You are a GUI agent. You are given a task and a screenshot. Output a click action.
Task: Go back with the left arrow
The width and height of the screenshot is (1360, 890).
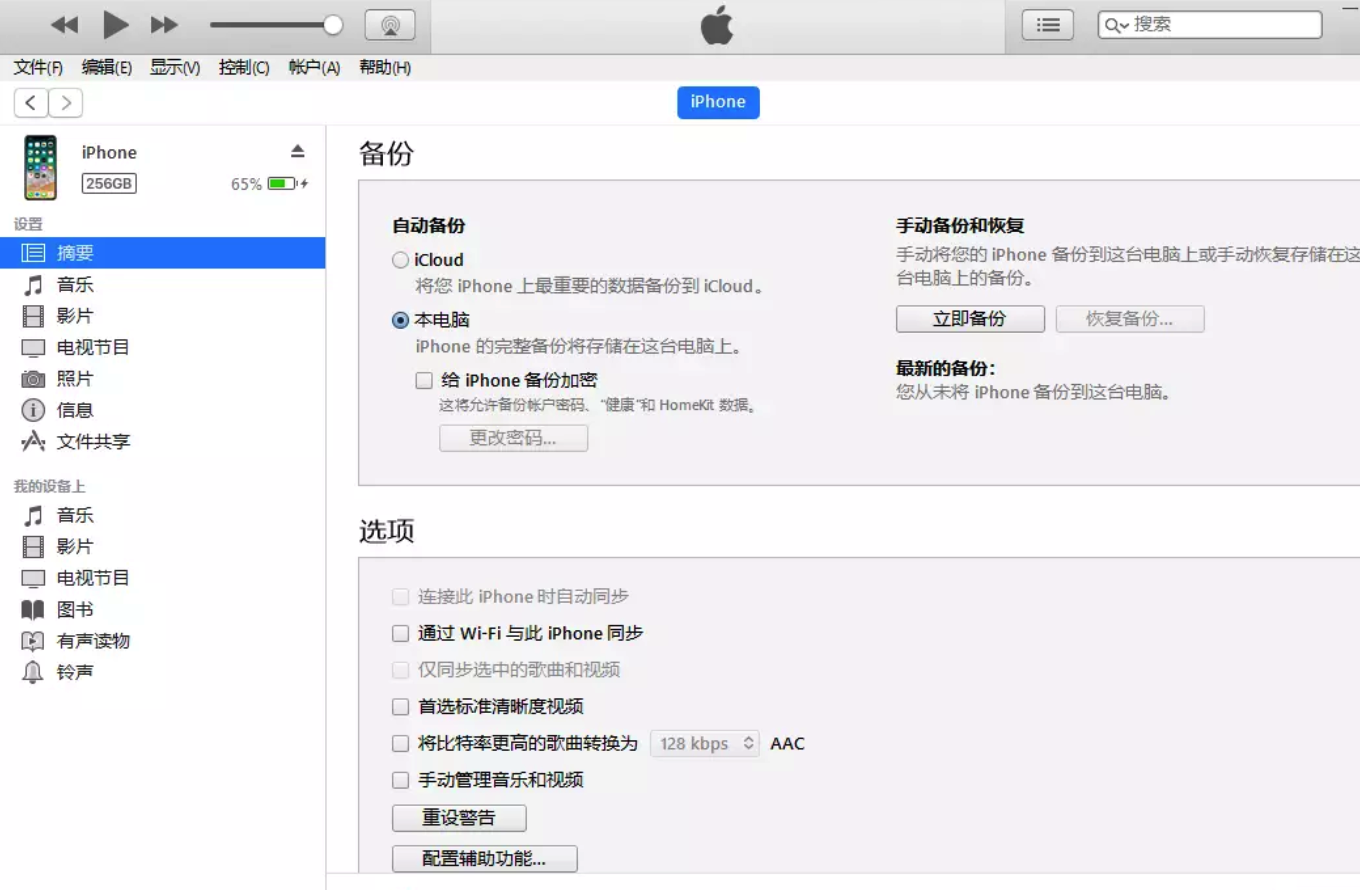point(31,102)
